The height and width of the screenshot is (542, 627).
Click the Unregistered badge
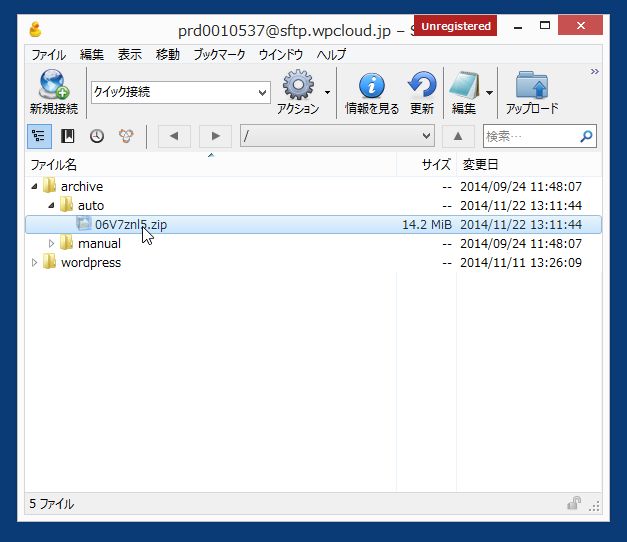pos(455,26)
